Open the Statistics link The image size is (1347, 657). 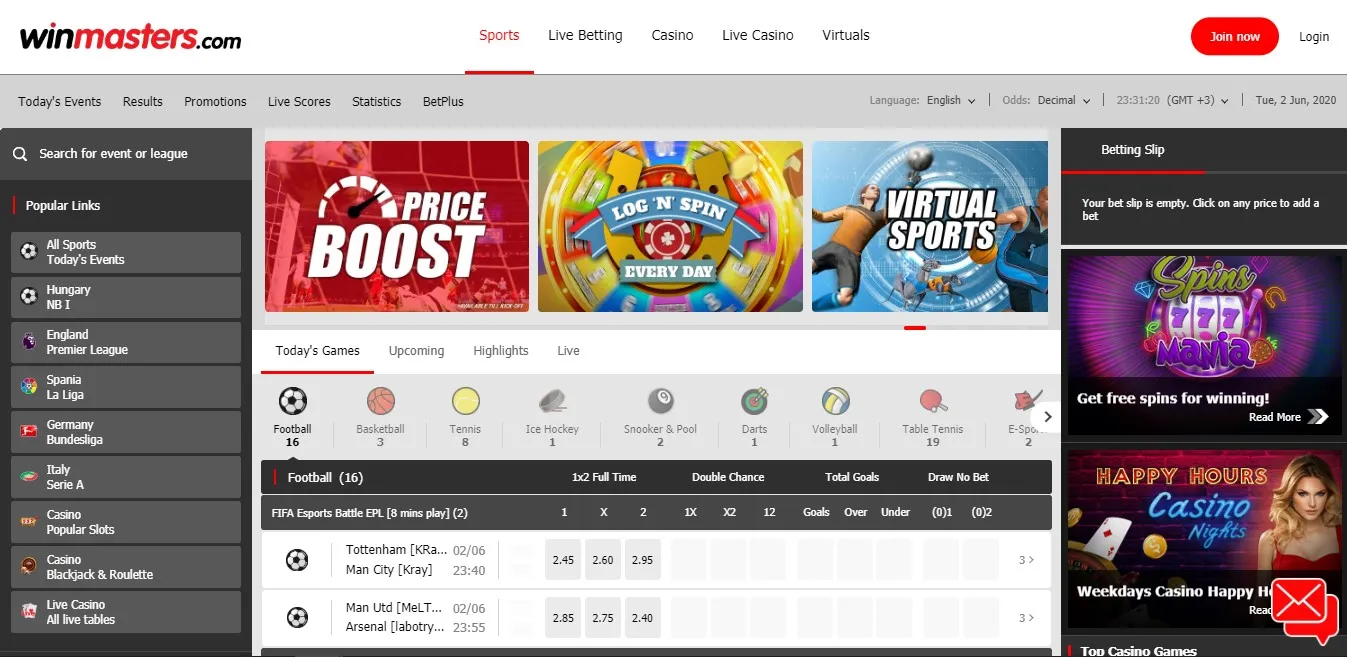pyautogui.click(x=376, y=101)
